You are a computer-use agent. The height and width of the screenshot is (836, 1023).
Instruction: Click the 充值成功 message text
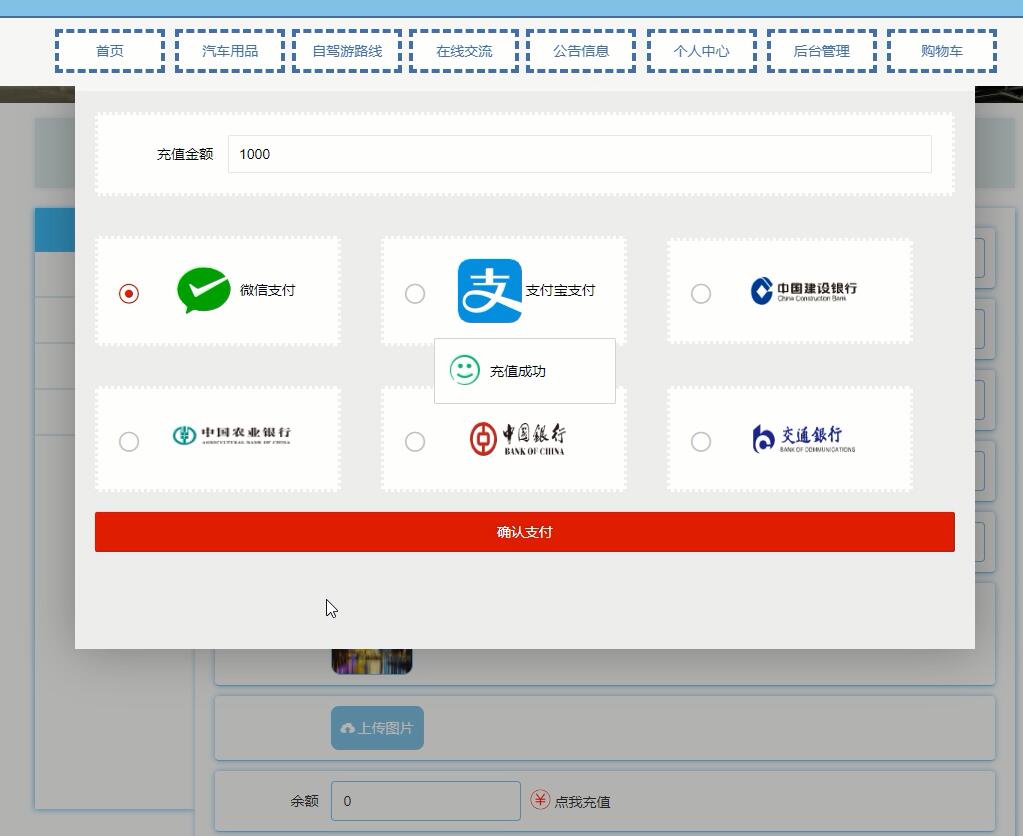[517, 371]
